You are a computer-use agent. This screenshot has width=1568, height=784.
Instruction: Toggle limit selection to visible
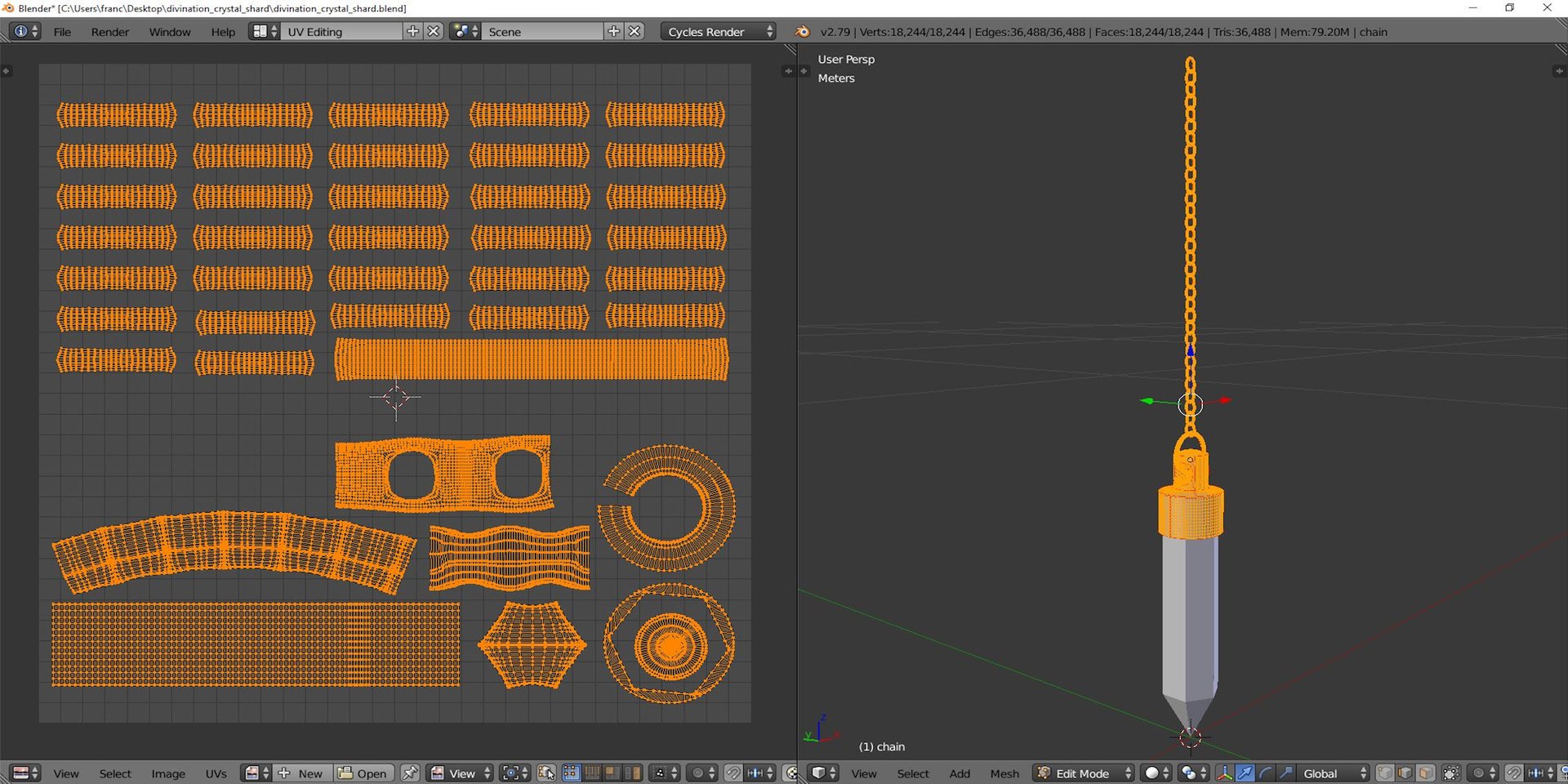point(1451,773)
